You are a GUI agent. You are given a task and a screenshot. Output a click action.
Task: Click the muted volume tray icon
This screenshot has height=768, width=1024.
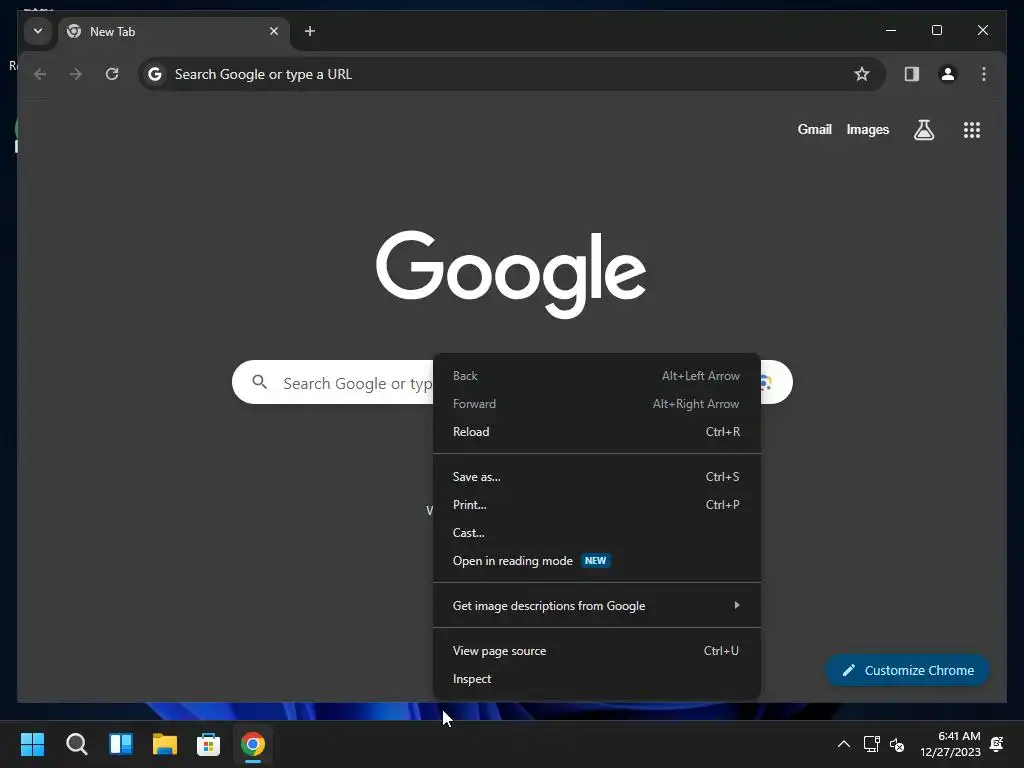click(897, 744)
